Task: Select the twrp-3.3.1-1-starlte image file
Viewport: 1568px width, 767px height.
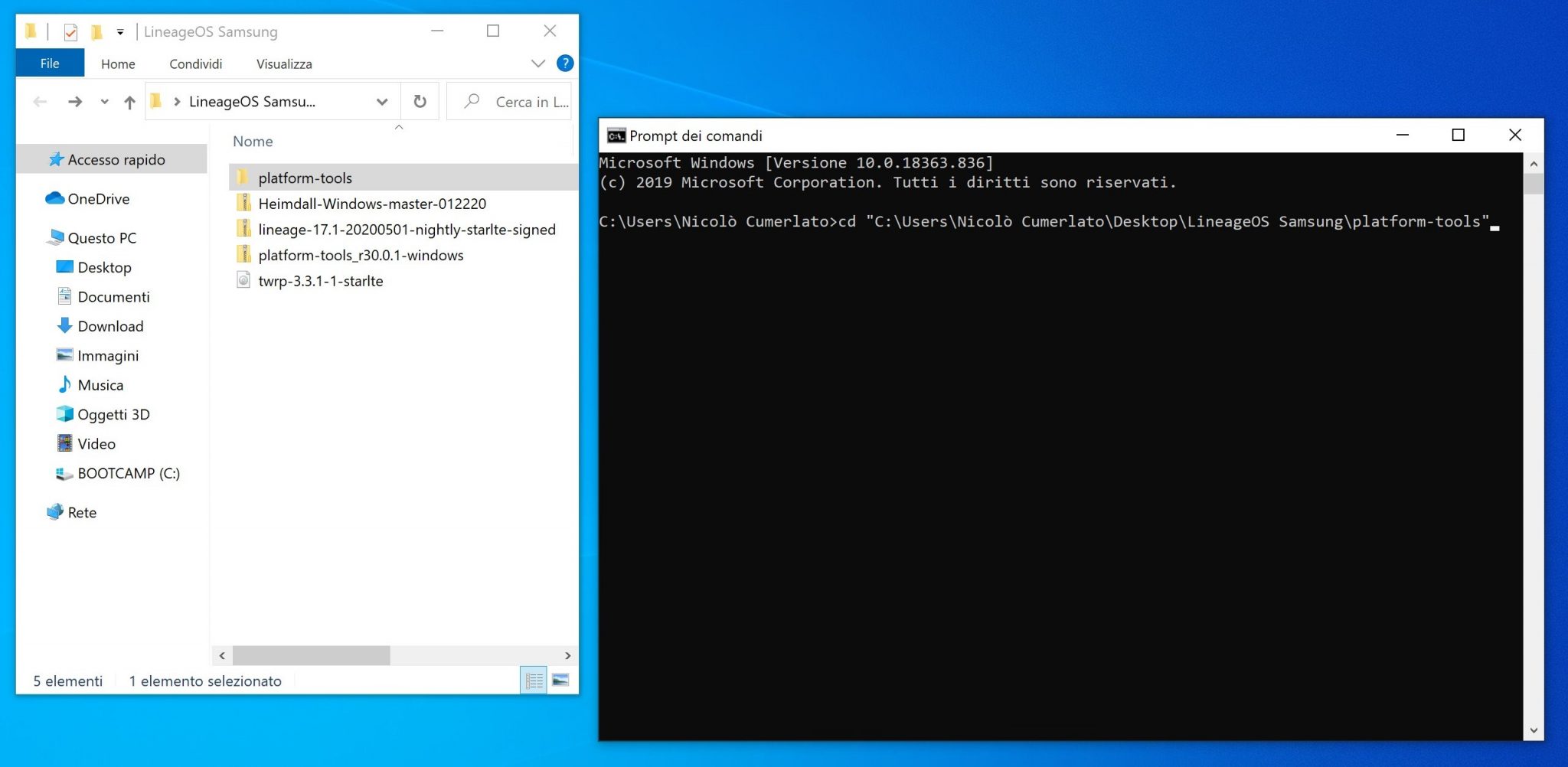Action: point(320,281)
